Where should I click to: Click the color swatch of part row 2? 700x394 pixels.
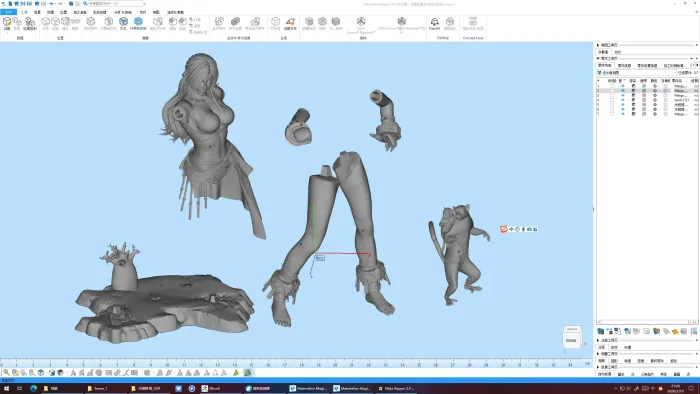[644, 91]
